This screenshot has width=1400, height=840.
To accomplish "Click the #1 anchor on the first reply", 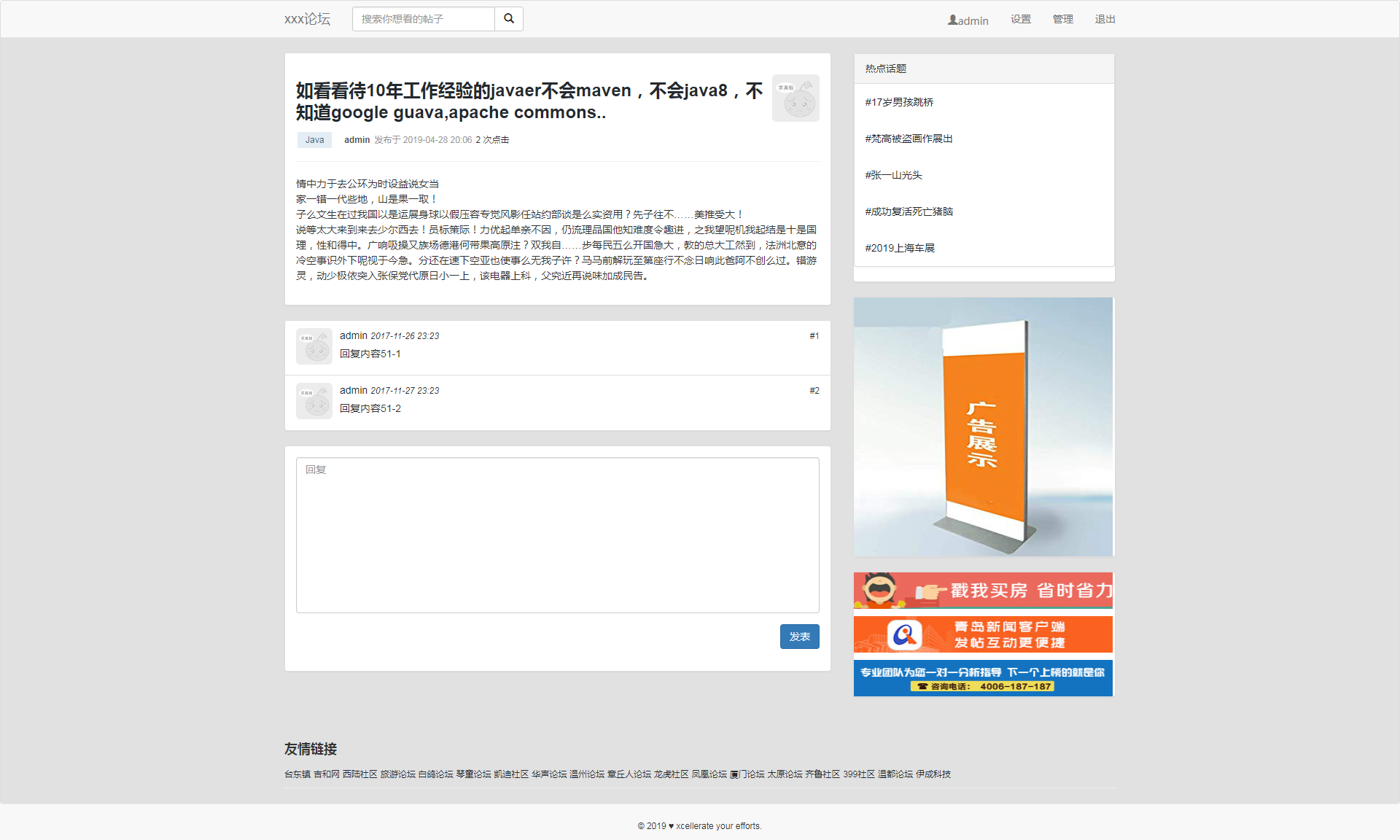I will (x=814, y=336).
